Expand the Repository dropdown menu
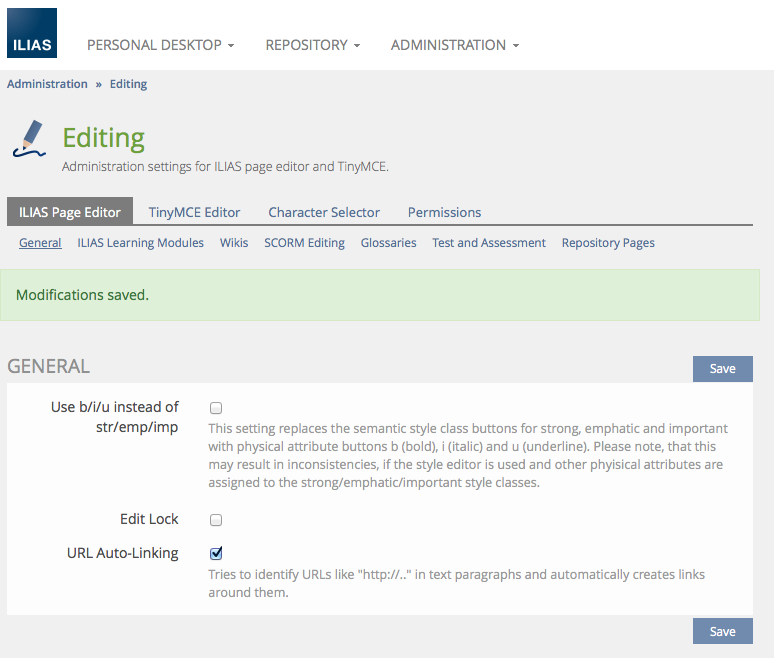The image size is (774, 658). pos(312,45)
